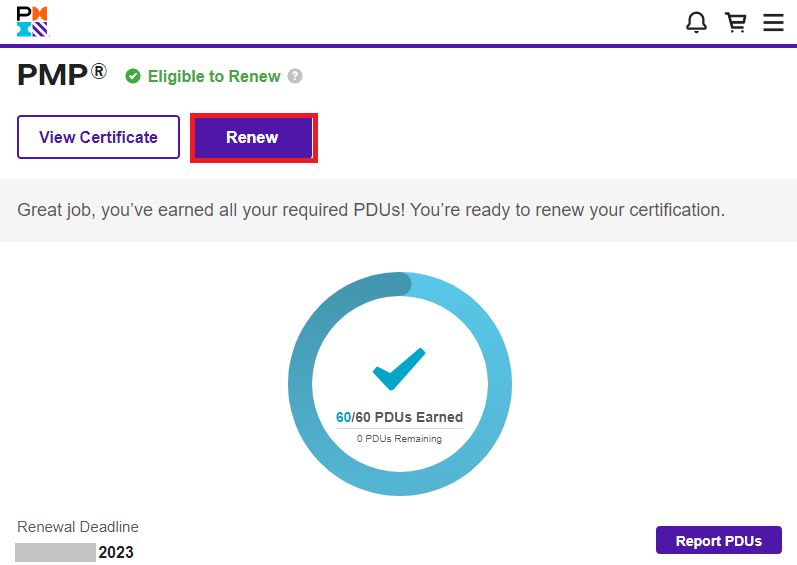Screen dimensions: 797x565
Task: Click the 60/60 PDUs Earned text
Action: coord(399,417)
